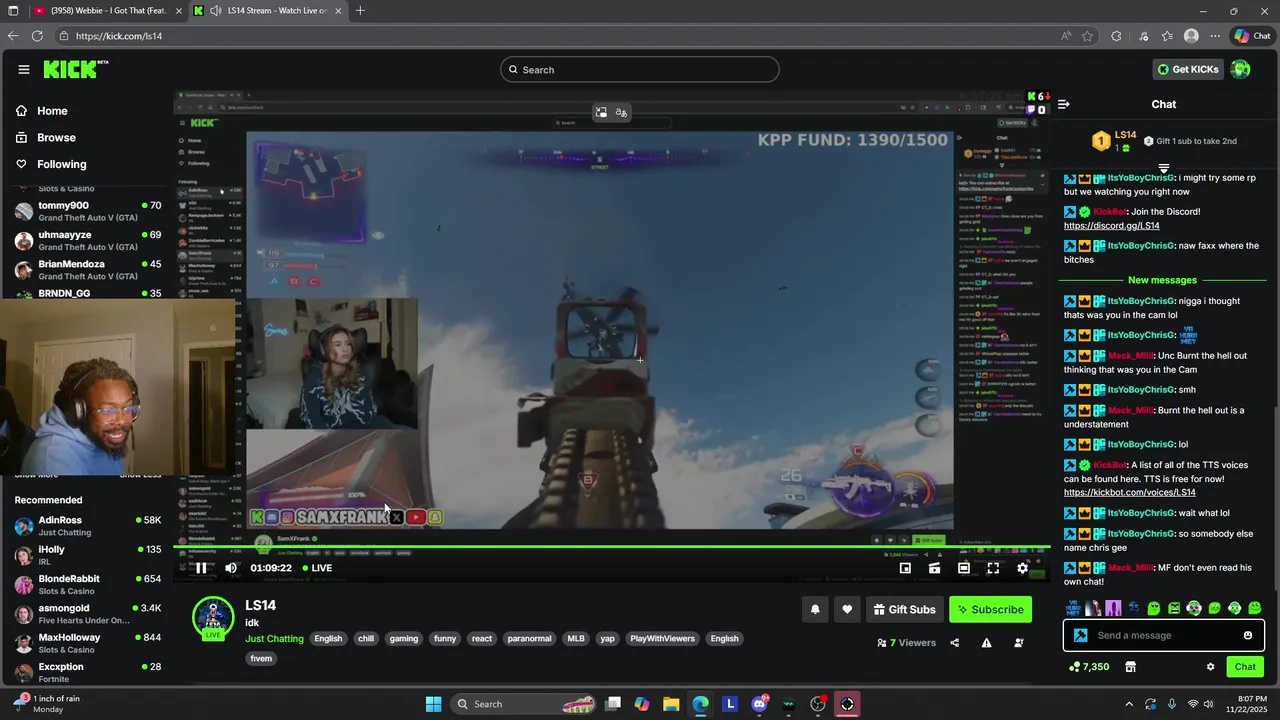Select the paranormal tag
The width and height of the screenshot is (1280, 720).
(x=529, y=638)
